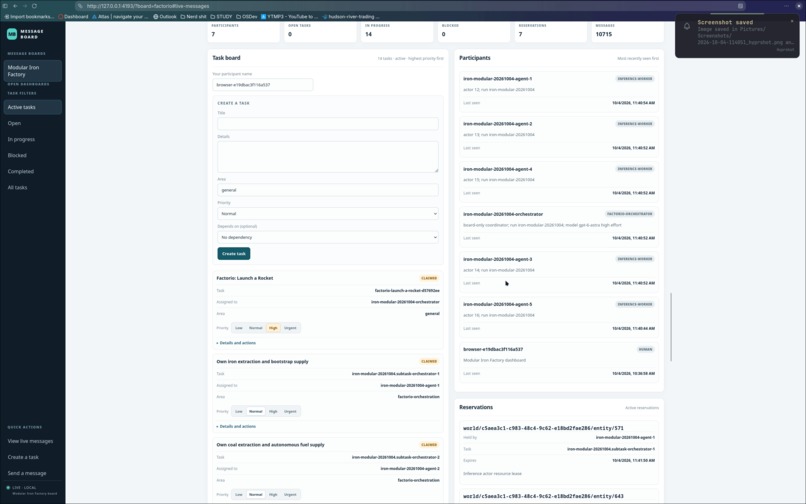Open the hudson-river-trading bookmark
This screenshot has height=504, width=806.
point(351,16)
